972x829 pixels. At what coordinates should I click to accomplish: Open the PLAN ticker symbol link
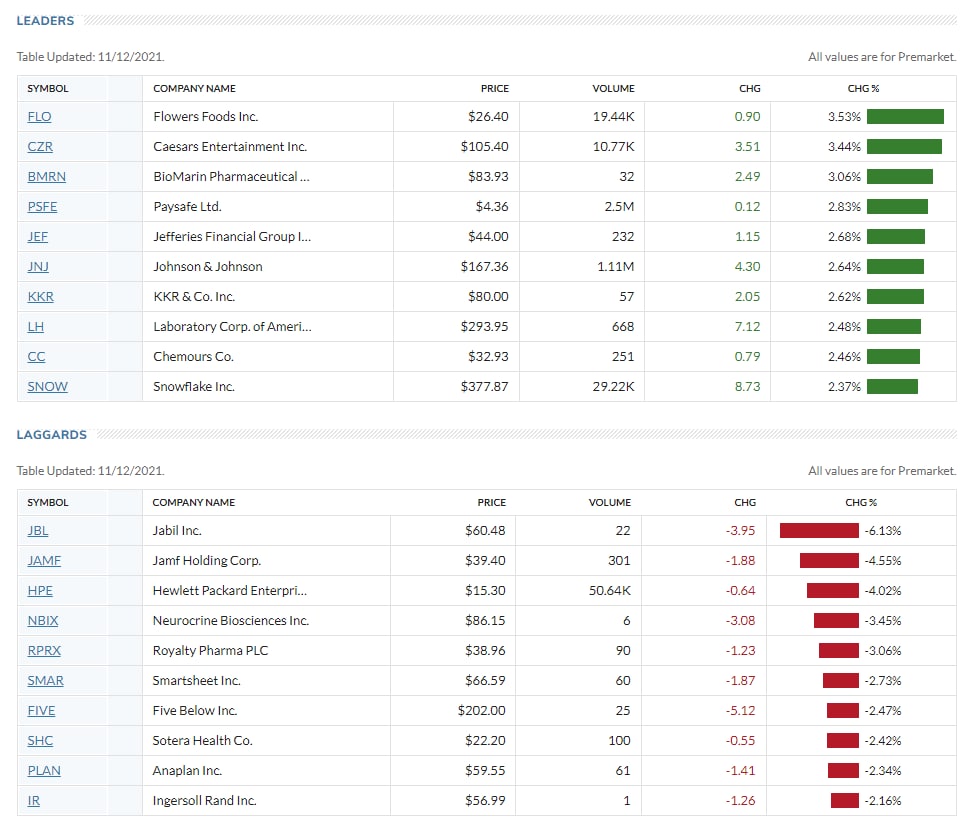pos(44,770)
